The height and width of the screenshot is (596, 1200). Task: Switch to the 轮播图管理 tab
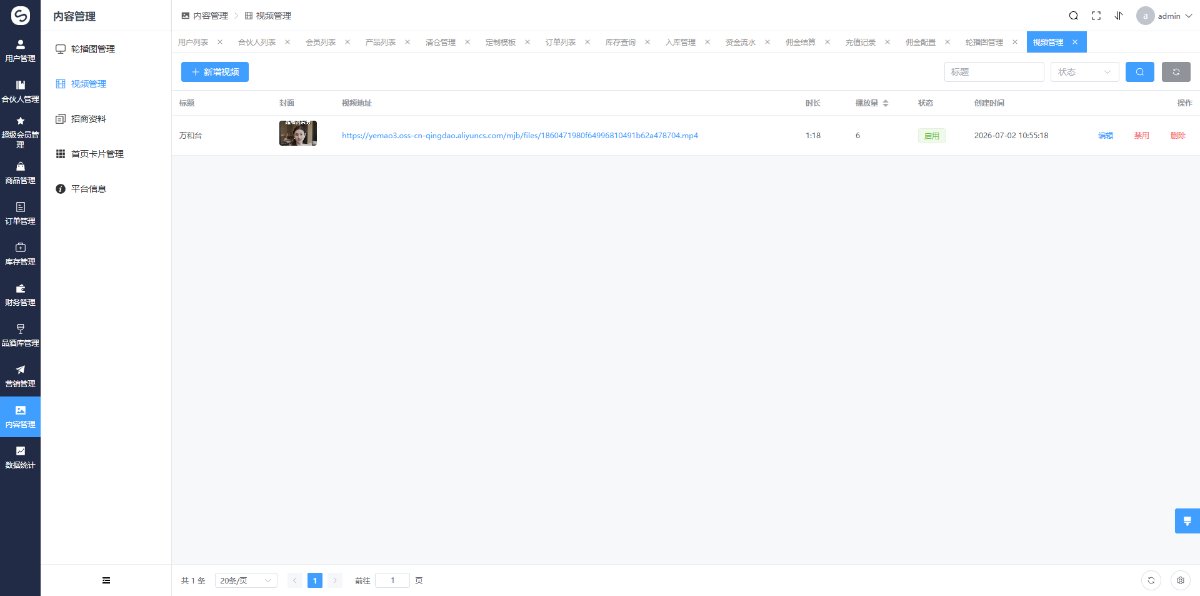pos(984,42)
